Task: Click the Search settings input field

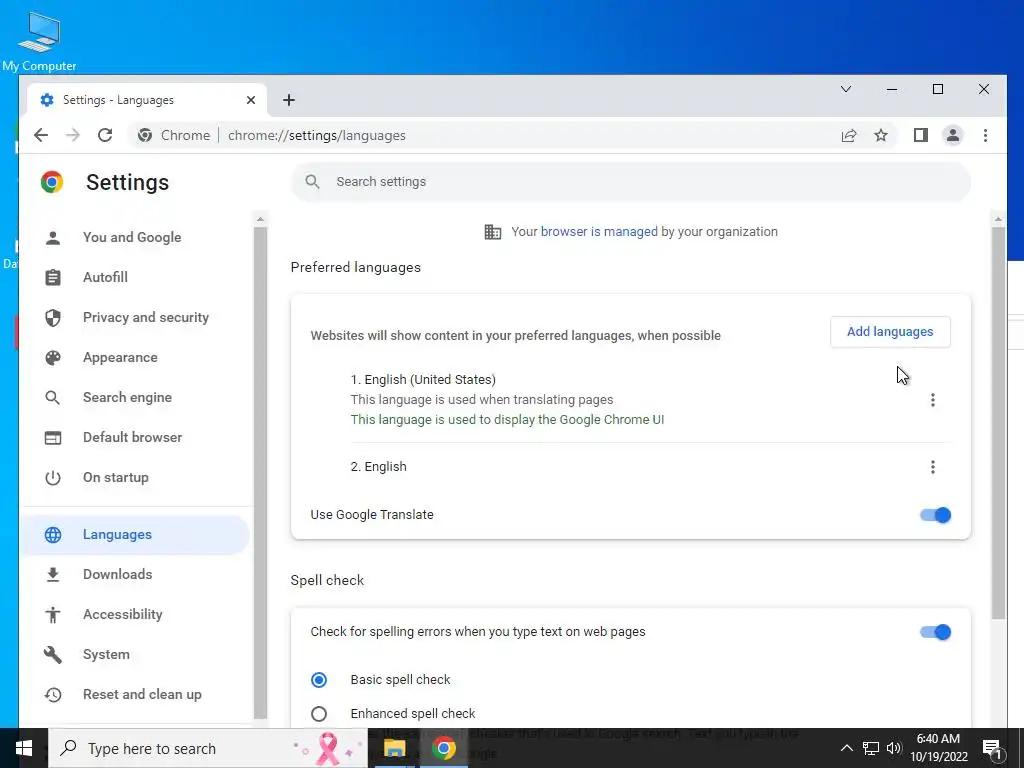Action: [631, 182]
